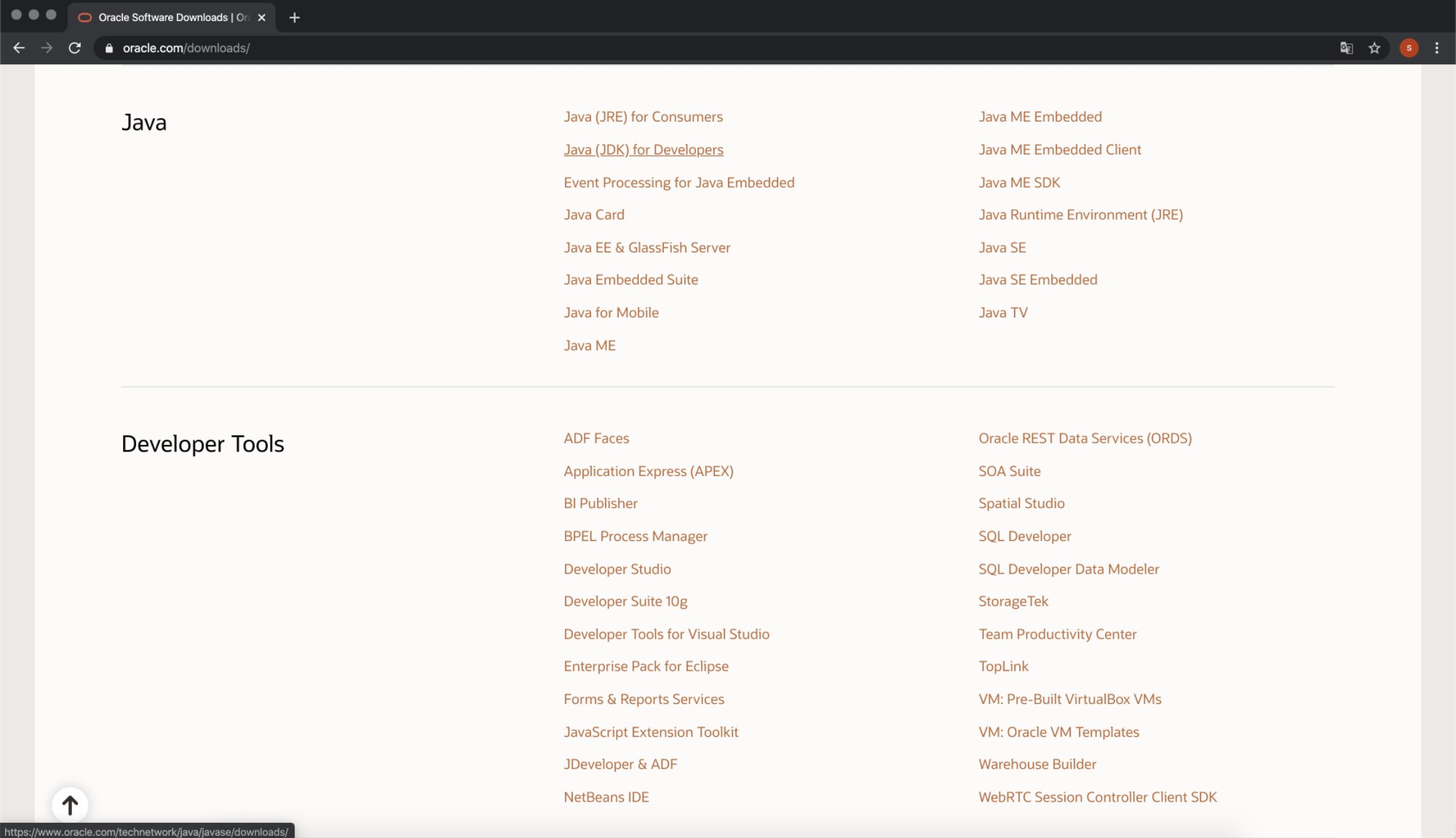1456x838 pixels.
Task: Open Chrome three-dot menu
Action: [1436, 48]
